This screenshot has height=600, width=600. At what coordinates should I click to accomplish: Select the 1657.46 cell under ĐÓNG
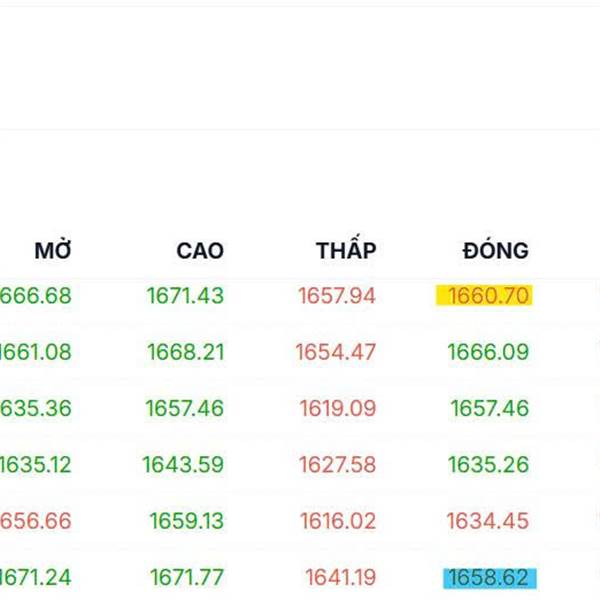[x=489, y=408]
